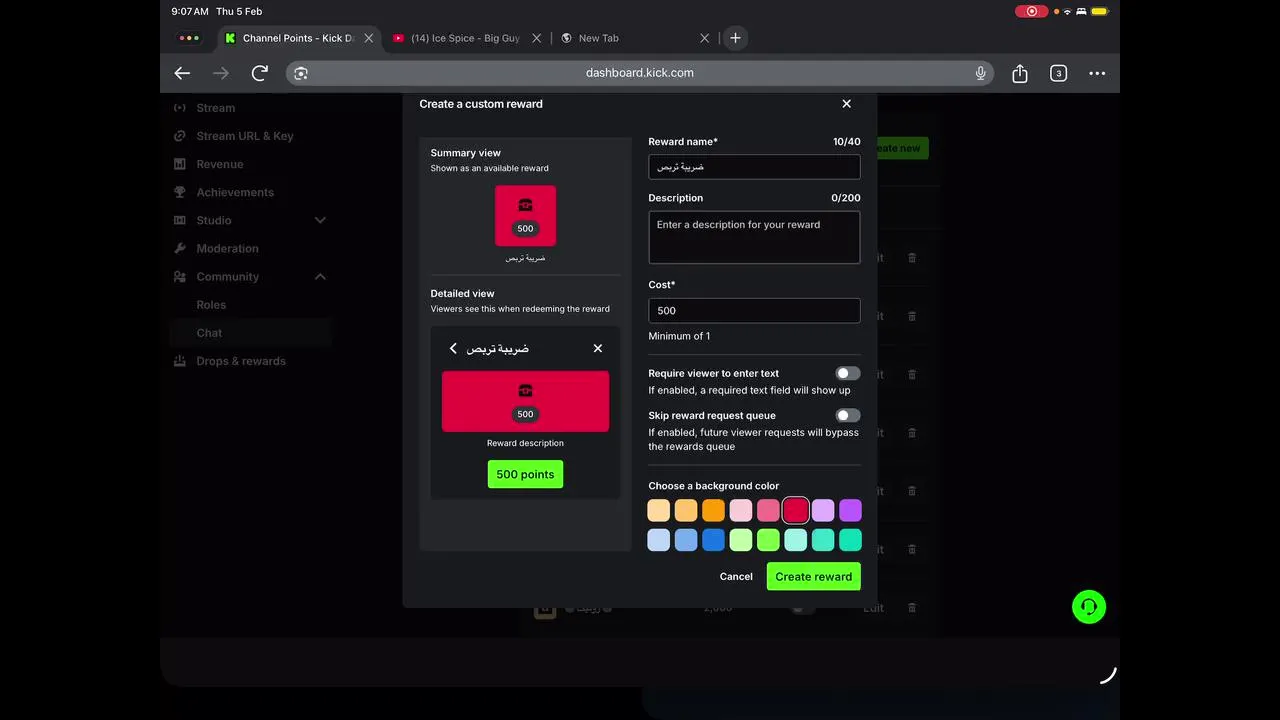Image resolution: width=1280 pixels, height=720 pixels.
Task: Select the pale pink background color
Action: 740,510
